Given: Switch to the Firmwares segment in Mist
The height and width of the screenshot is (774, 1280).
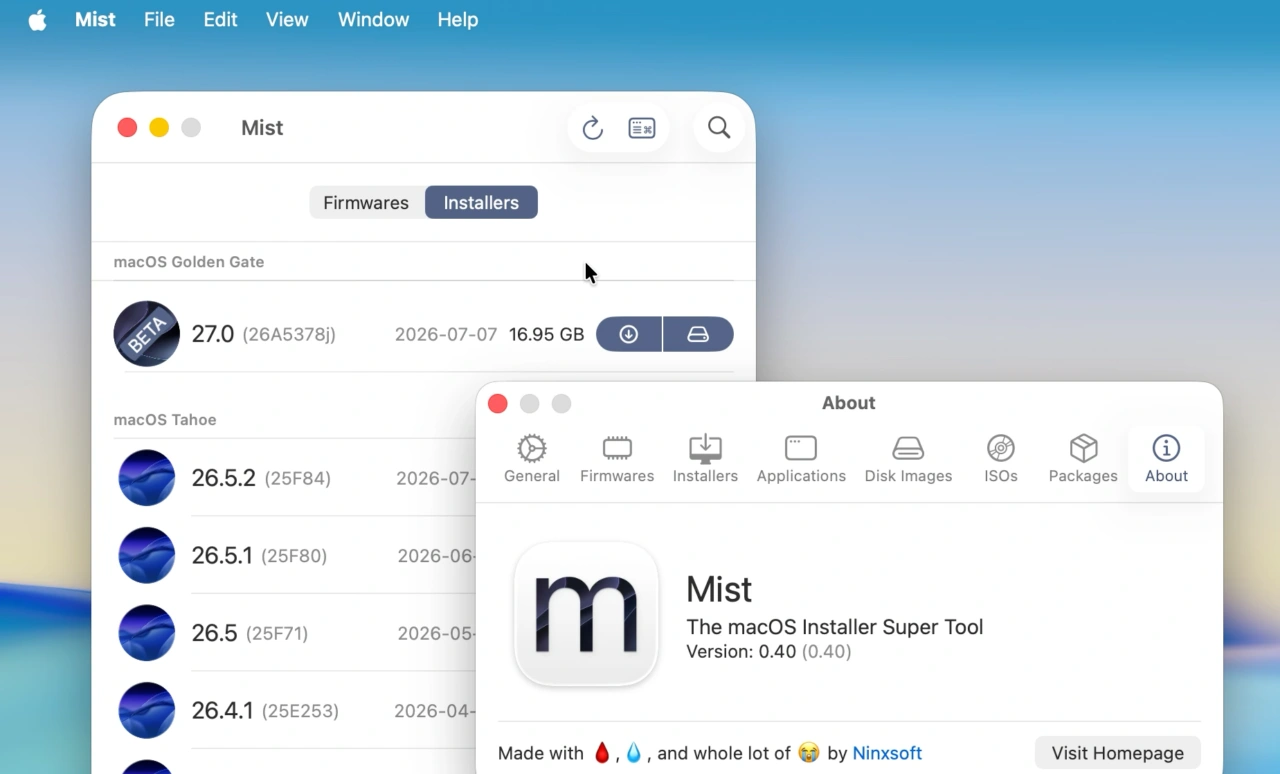Looking at the screenshot, I should point(366,203).
